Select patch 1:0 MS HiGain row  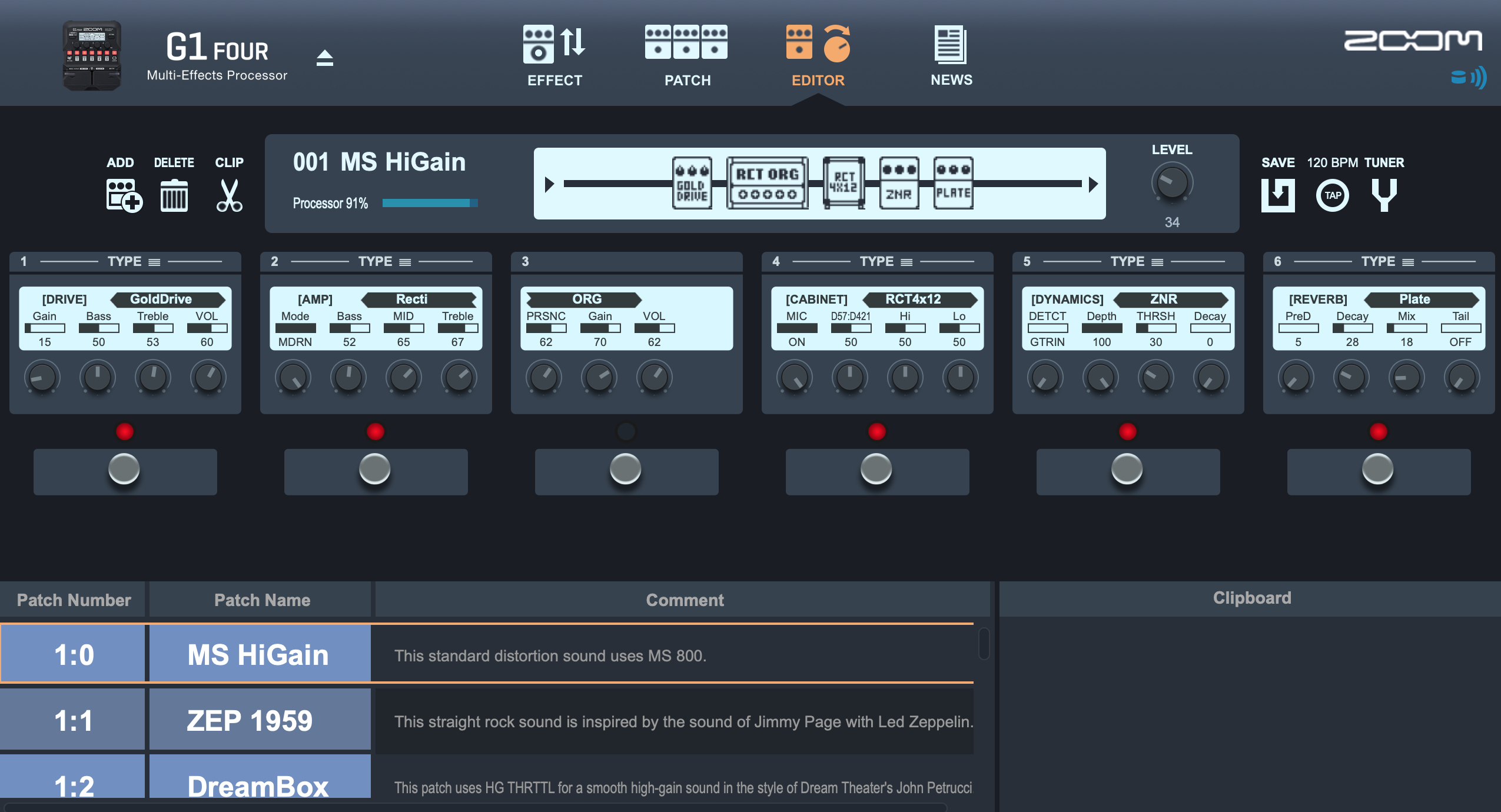point(487,653)
